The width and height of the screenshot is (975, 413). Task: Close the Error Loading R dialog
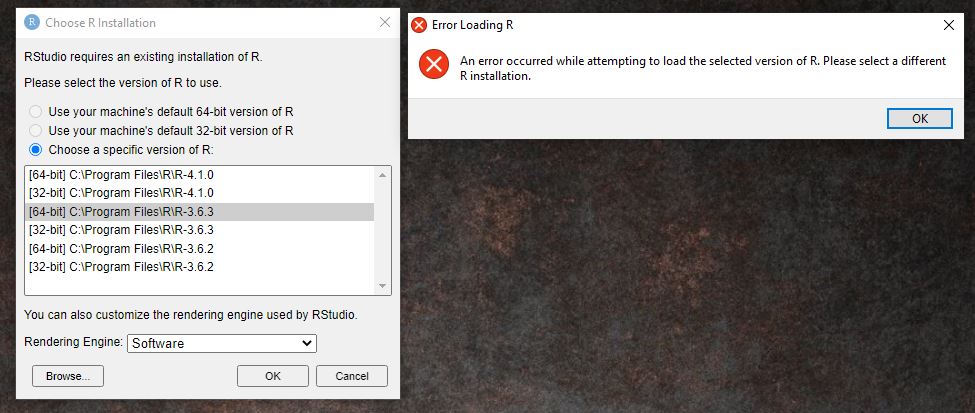(x=949, y=26)
